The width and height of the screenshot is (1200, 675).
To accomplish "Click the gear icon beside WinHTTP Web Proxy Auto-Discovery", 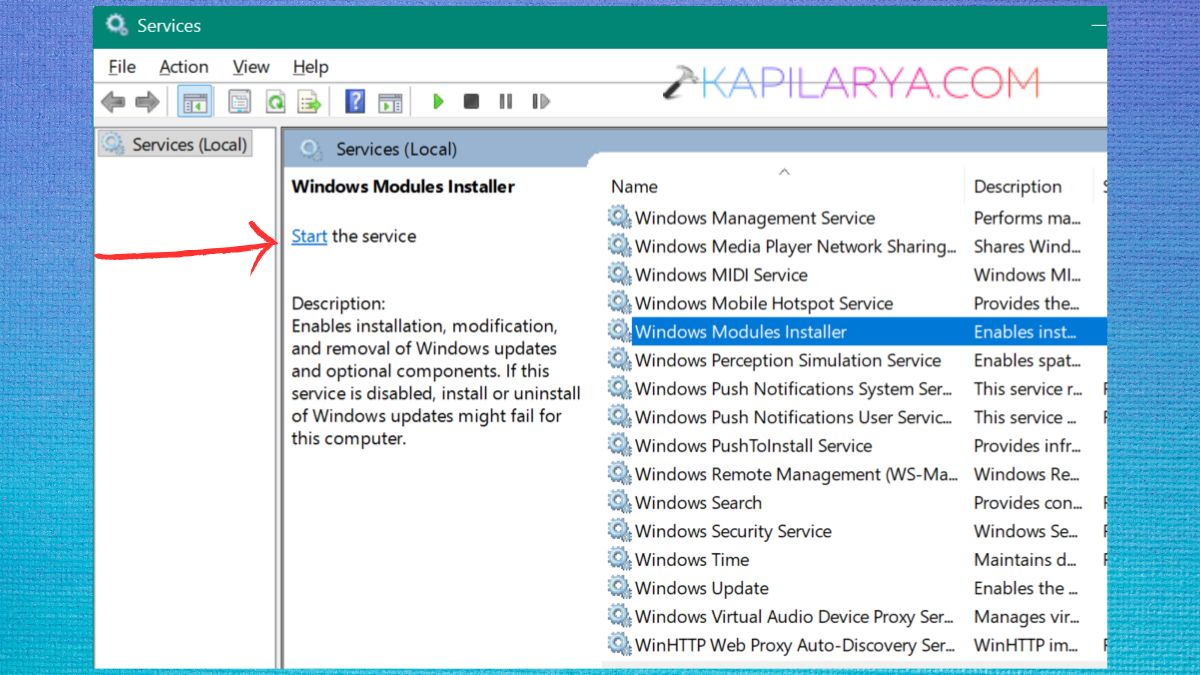I will click(620, 645).
